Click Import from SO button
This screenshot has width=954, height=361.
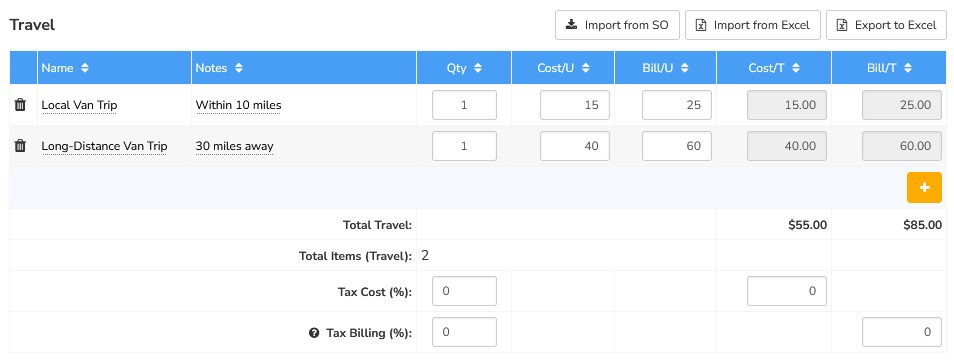pyautogui.click(x=618, y=25)
